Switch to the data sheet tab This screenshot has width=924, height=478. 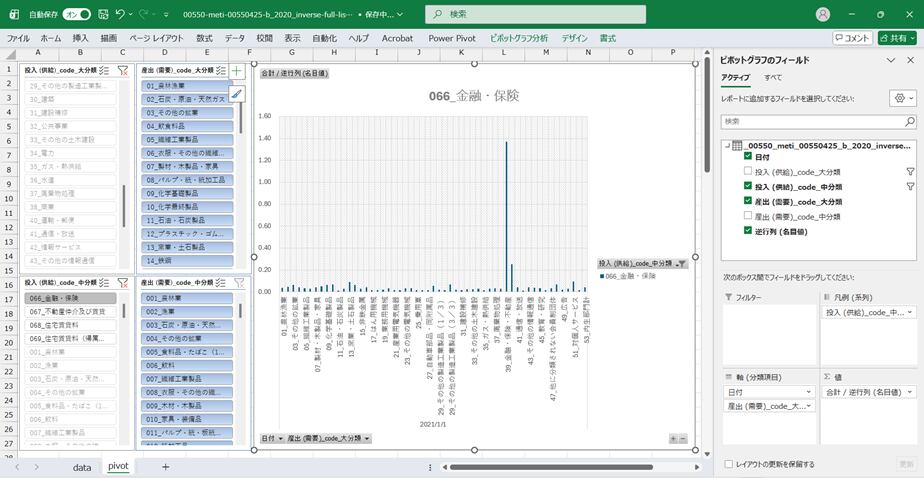click(82, 467)
